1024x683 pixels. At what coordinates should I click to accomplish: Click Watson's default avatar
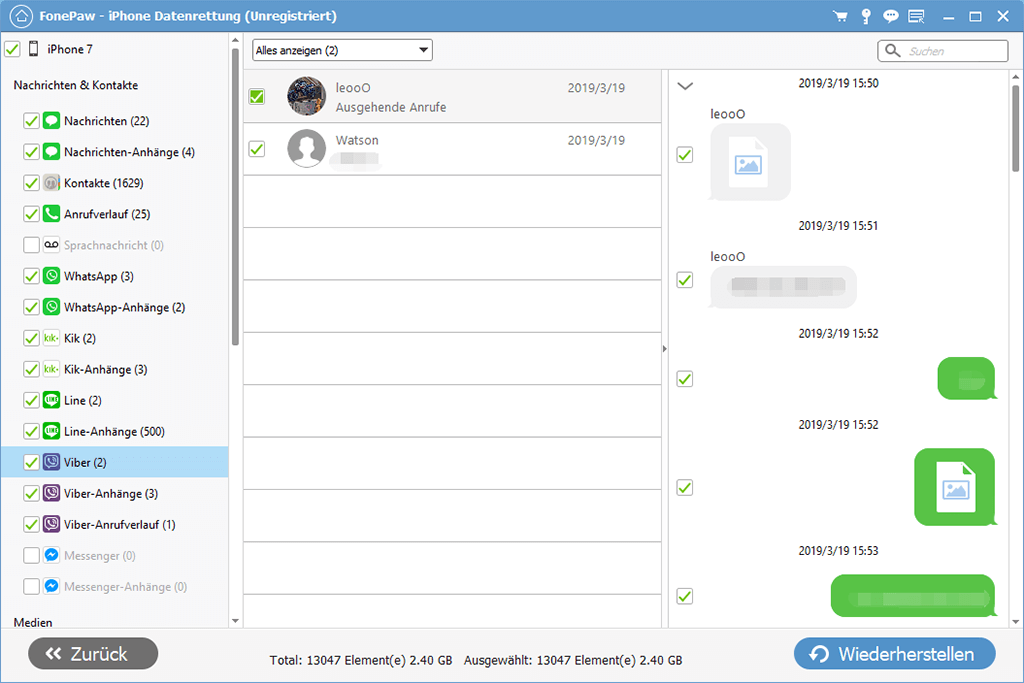306,148
